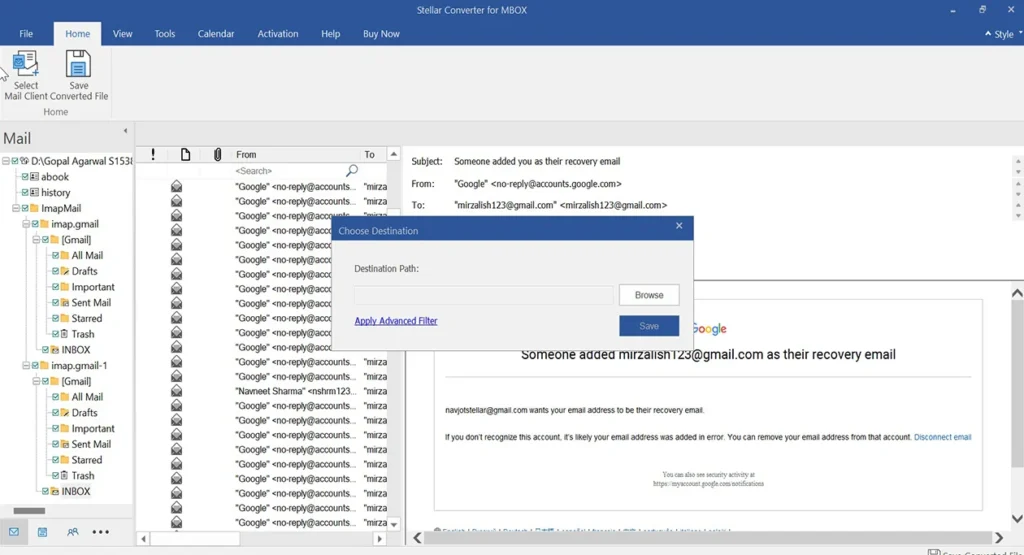This screenshot has height=555, width=1024.
Task: Click the mail list horizontal scrollbar thumb
Action: coord(195,539)
